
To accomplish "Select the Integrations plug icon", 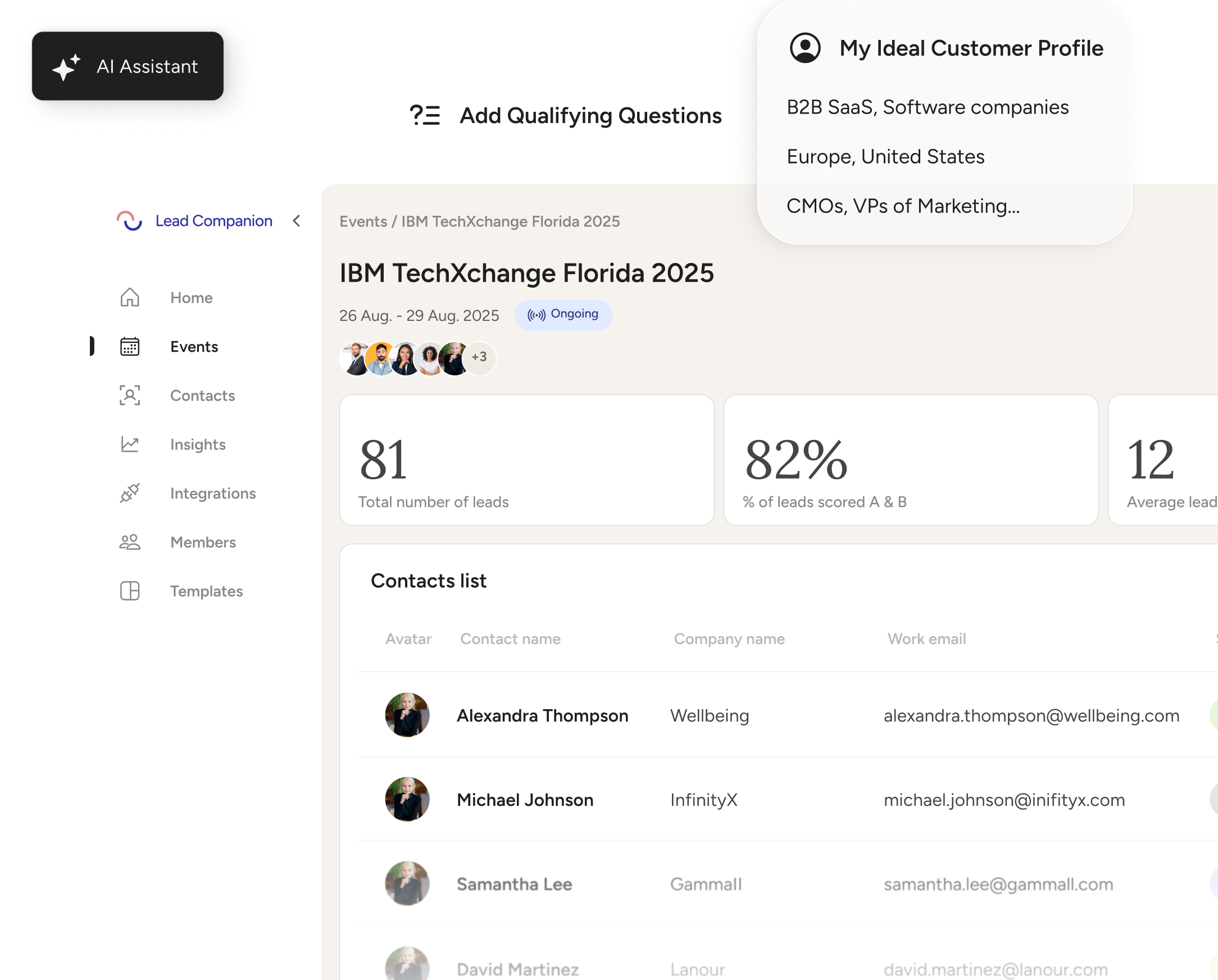I will (129, 493).
